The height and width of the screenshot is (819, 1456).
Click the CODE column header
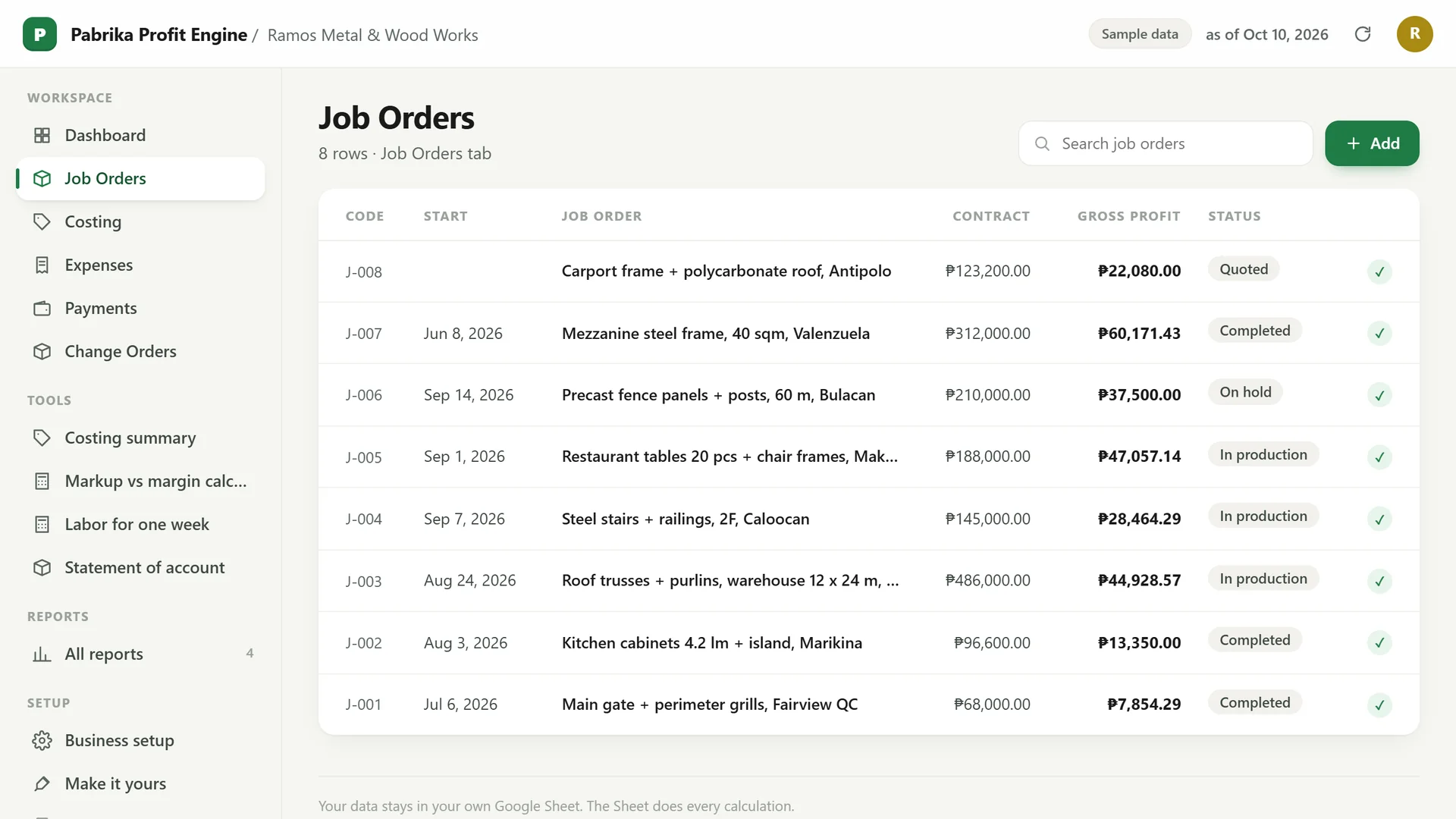tap(365, 216)
